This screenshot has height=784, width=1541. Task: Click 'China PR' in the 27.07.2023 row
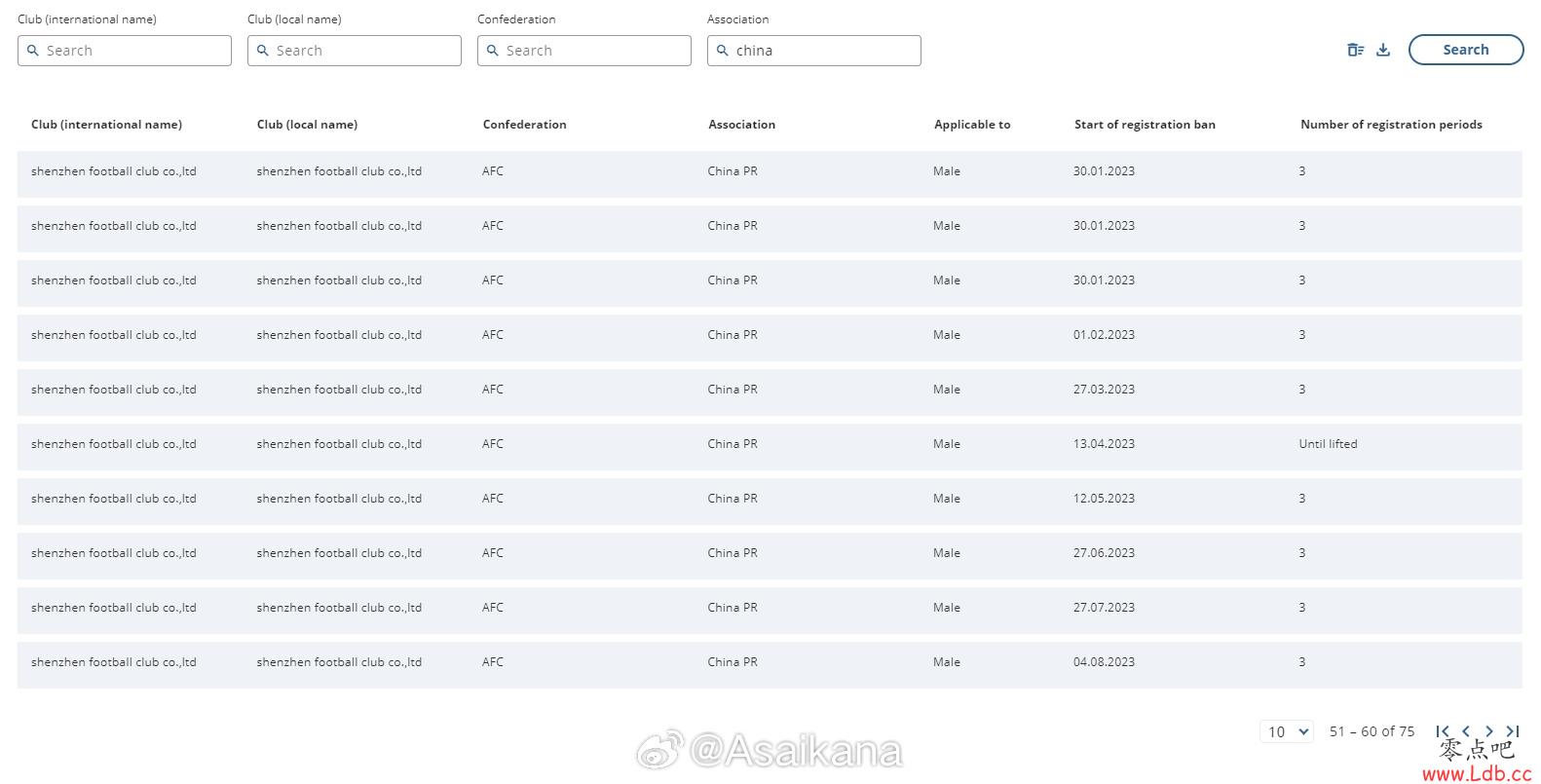(733, 608)
